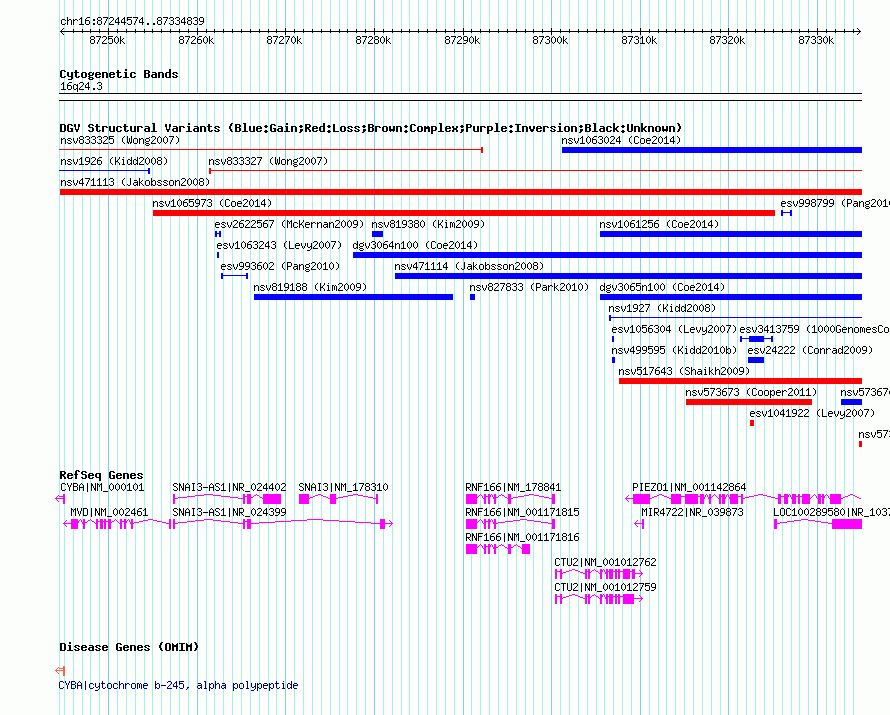Click the SNAI3-AS1|NR_024399 gene label

[229, 512]
